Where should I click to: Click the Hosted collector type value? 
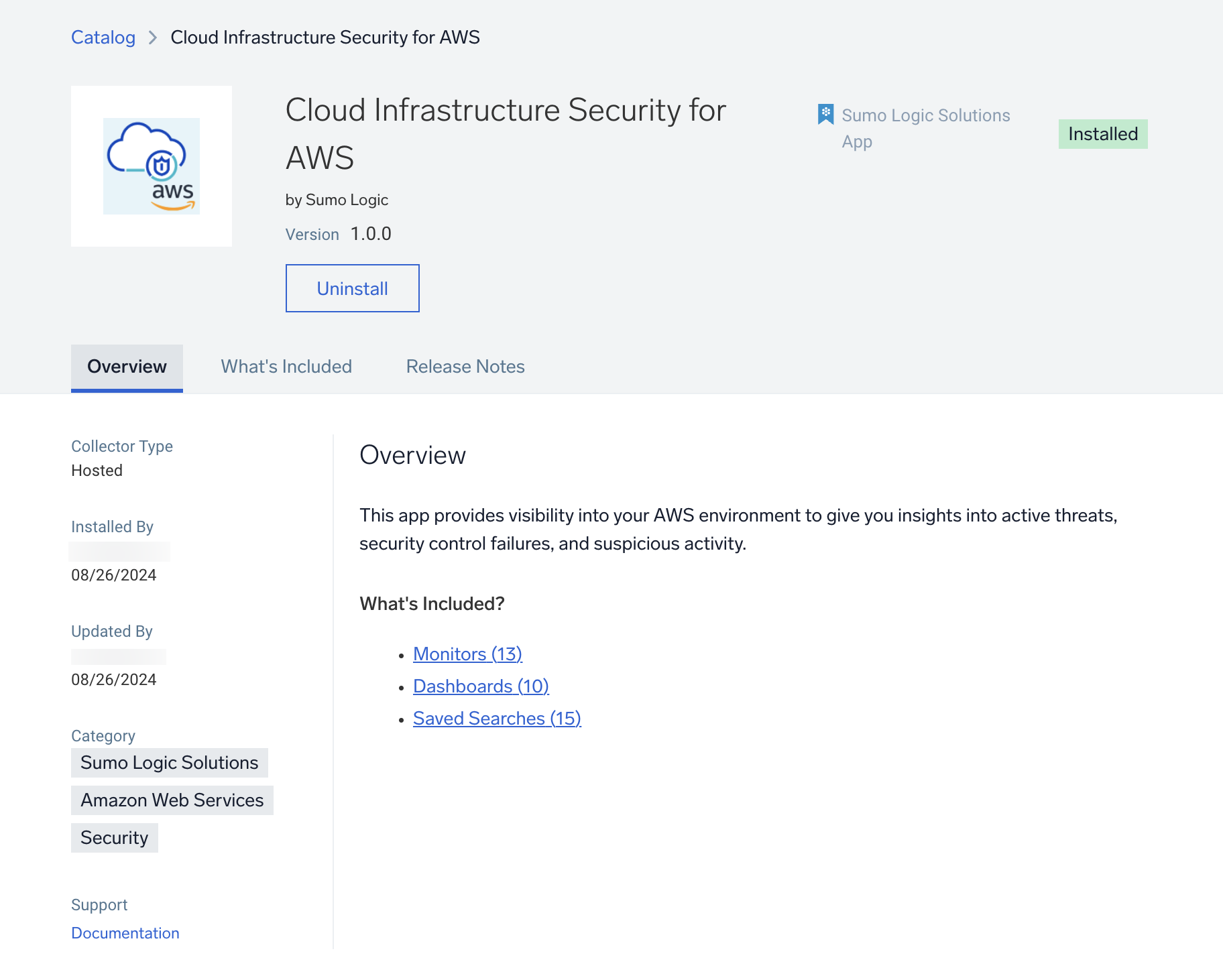97,471
